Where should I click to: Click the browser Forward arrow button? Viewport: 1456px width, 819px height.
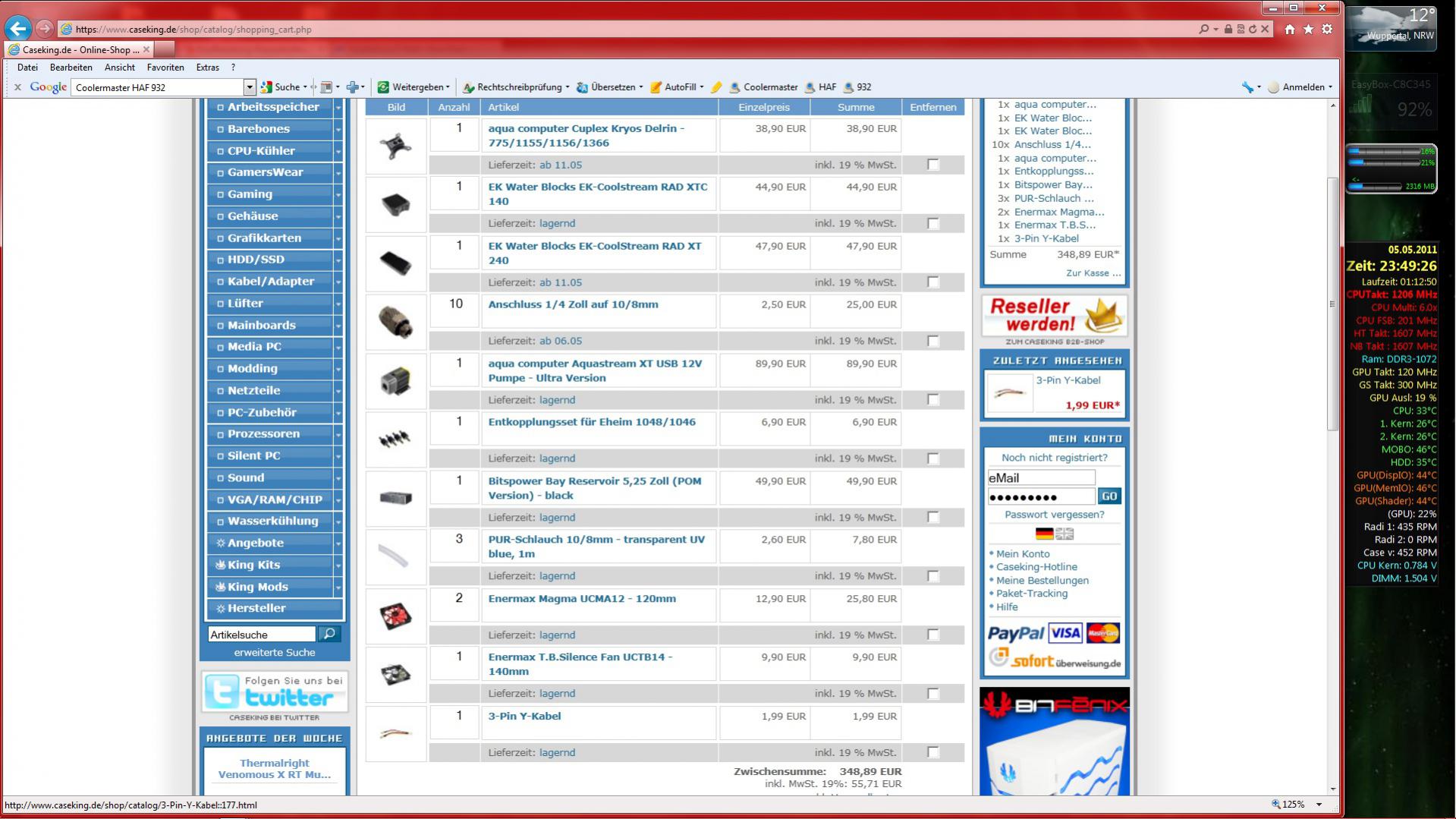pyautogui.click(x=45, y=29)
